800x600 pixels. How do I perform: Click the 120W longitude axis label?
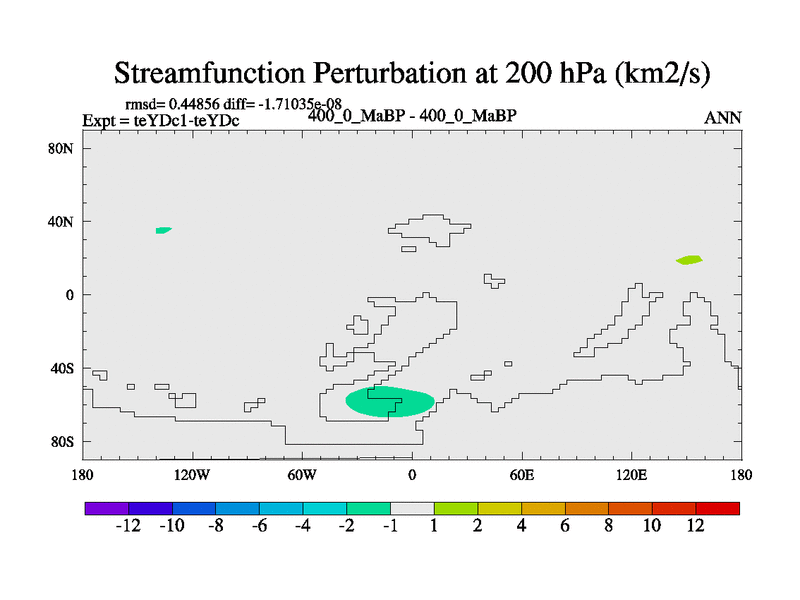pyautogui.click(x=192, y=474)
